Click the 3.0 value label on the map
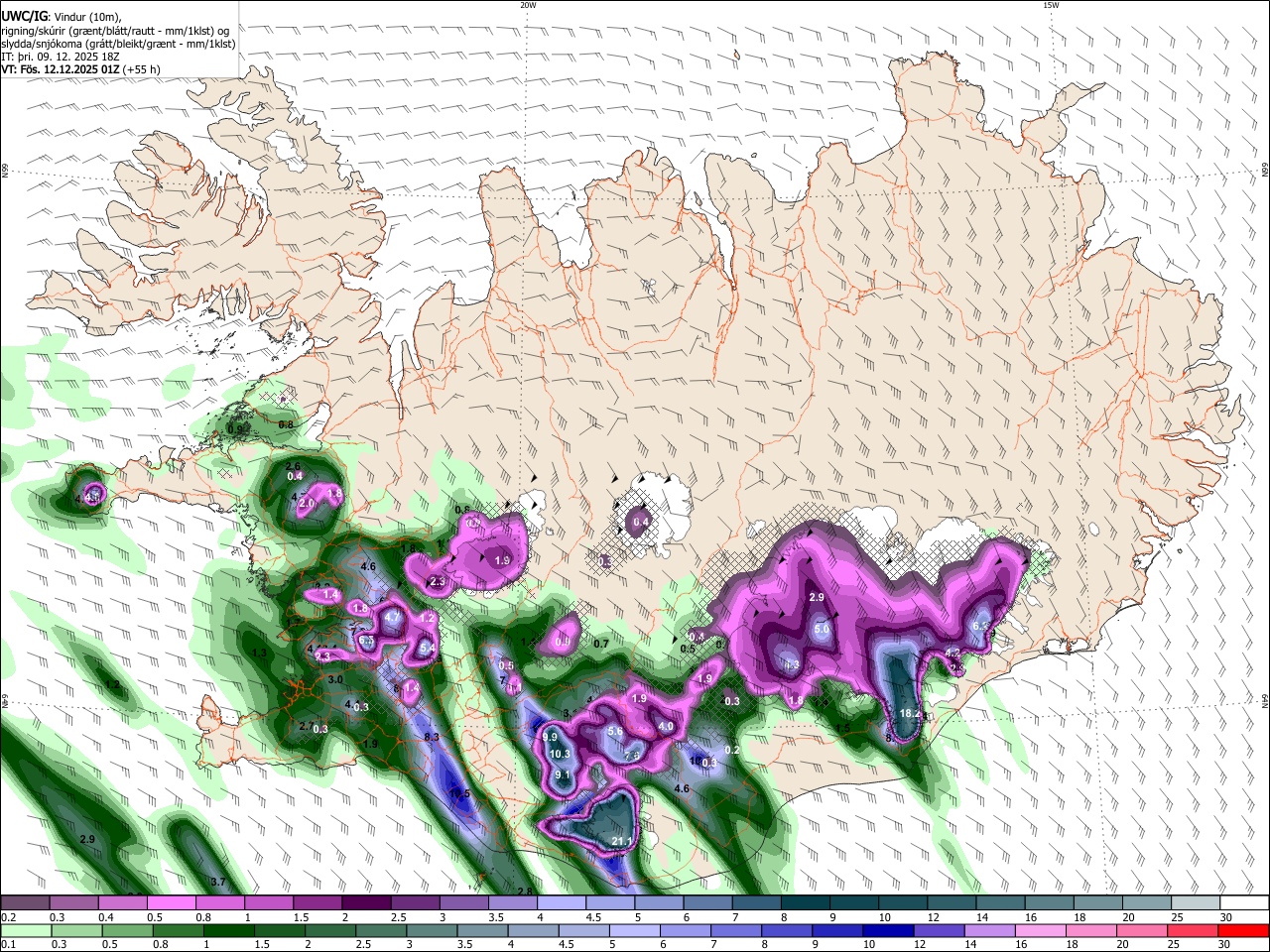Image resolution: width=1270 pixels, height=952 pixels. click(x=335, y=679)
